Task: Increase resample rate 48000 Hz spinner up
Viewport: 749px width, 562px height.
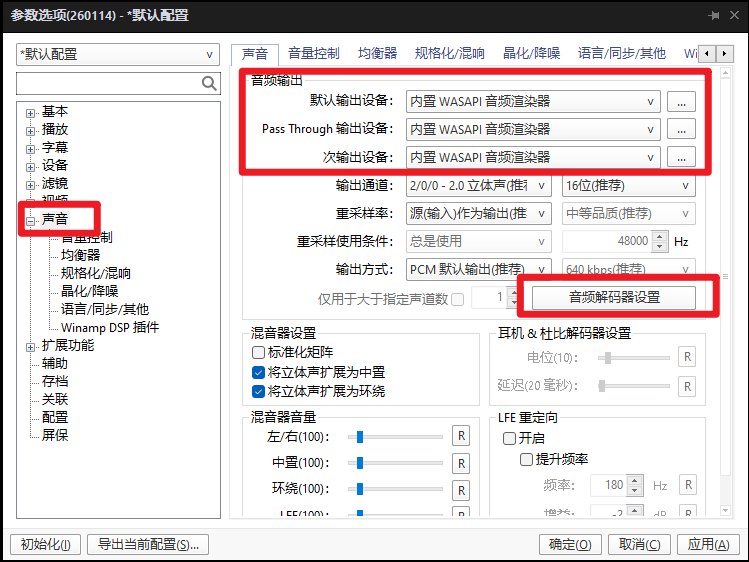Action: tap(660, 236)
